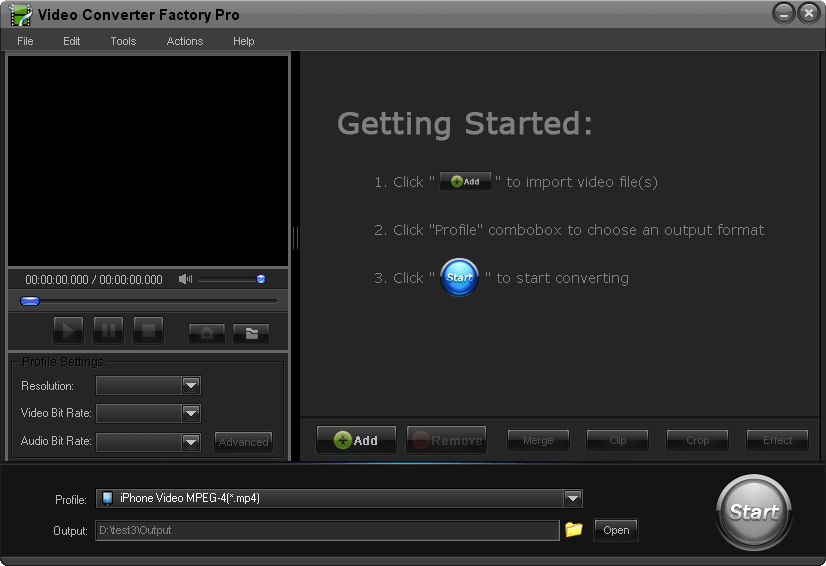Click the Stop button in preview

coord(148,330)
